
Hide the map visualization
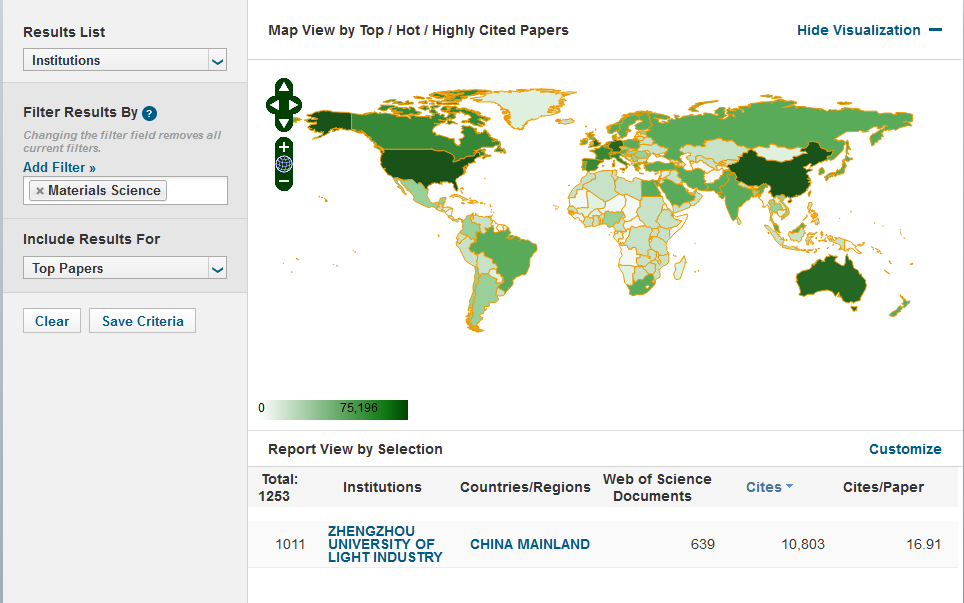tap(868, 30)
